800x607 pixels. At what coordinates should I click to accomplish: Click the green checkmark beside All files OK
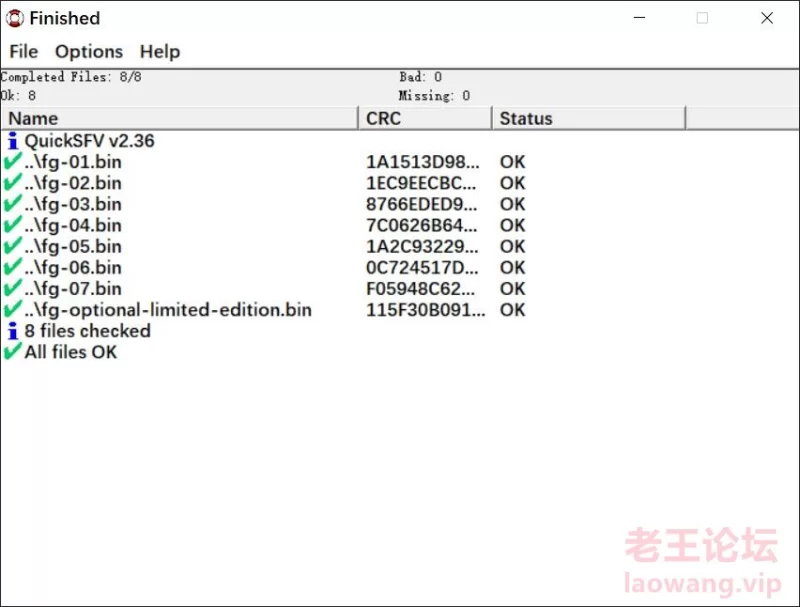[12, 352]
